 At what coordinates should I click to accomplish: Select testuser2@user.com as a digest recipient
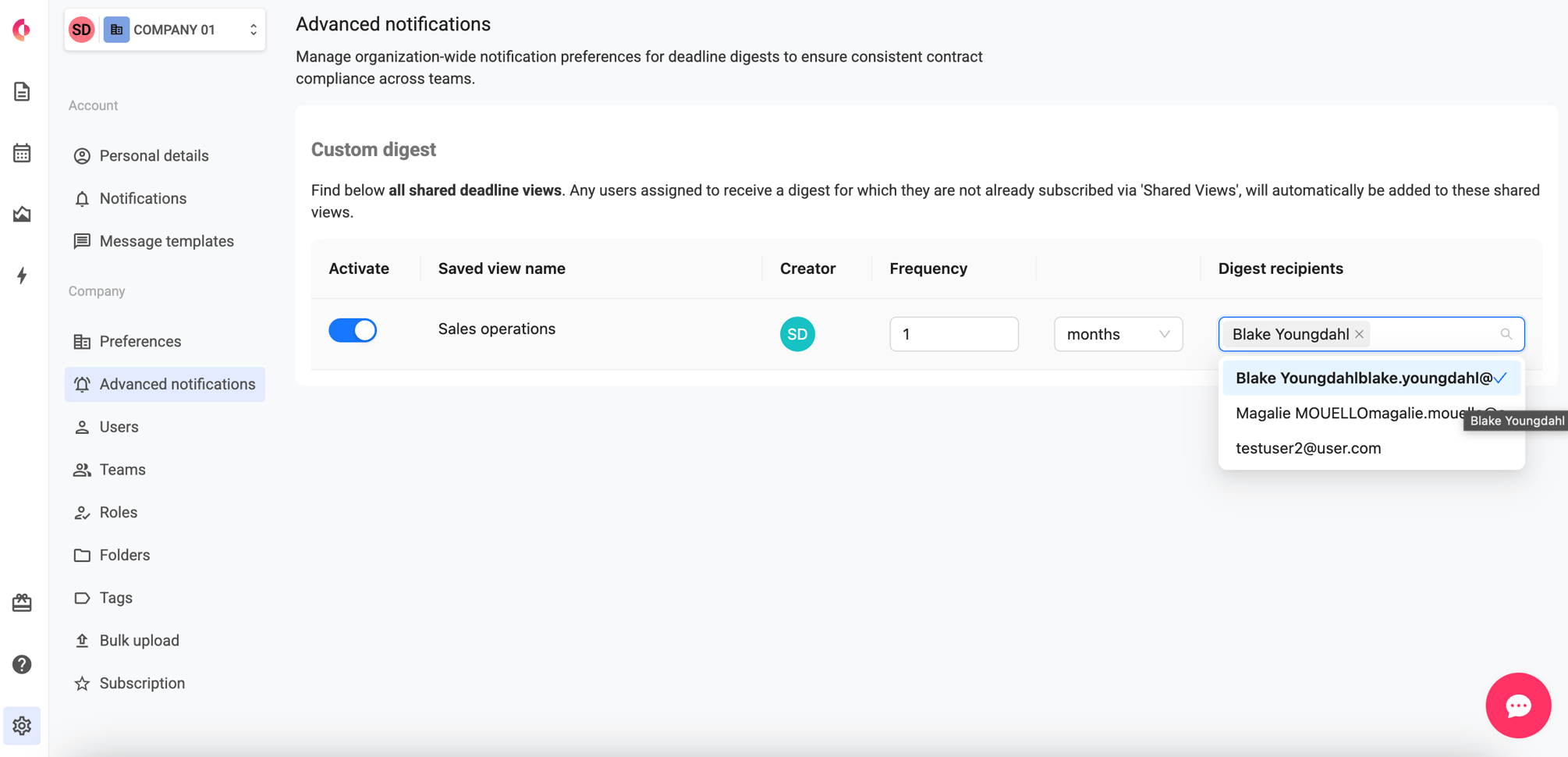point(1308,448)
